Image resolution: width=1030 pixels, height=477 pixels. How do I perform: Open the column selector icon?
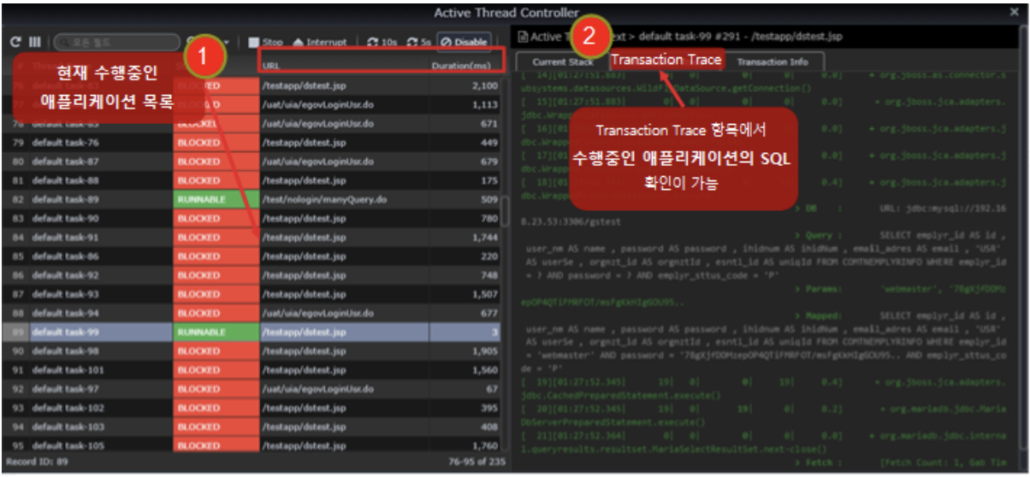35,42
